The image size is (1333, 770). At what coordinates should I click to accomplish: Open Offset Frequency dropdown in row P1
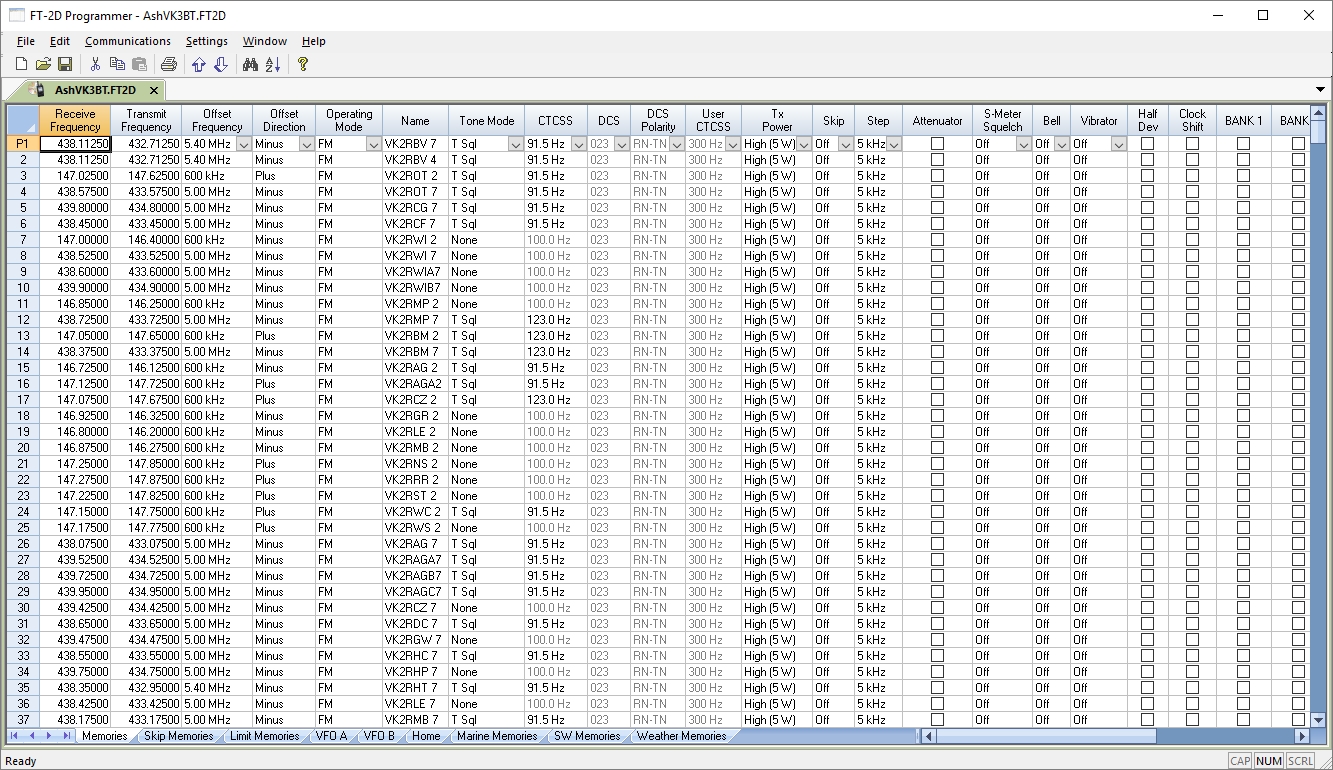[x=244, y=144]
